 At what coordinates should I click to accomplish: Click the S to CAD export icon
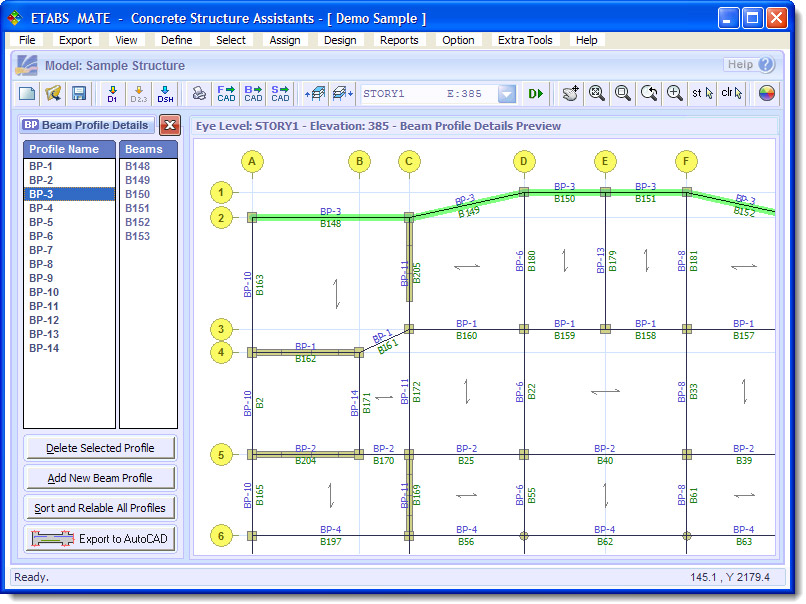tap(280, 93)
